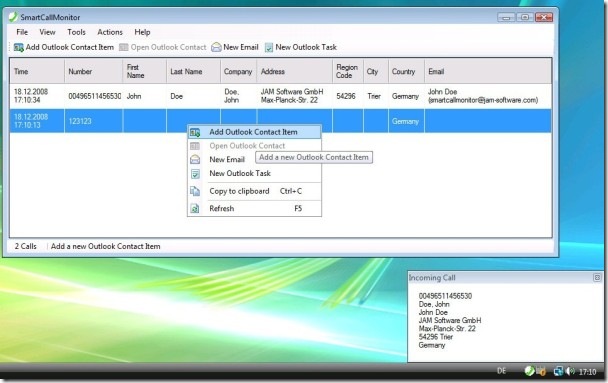Screen dimensions: 608x383
Task: Sort by the Time column header
Action: click(37, 71)
